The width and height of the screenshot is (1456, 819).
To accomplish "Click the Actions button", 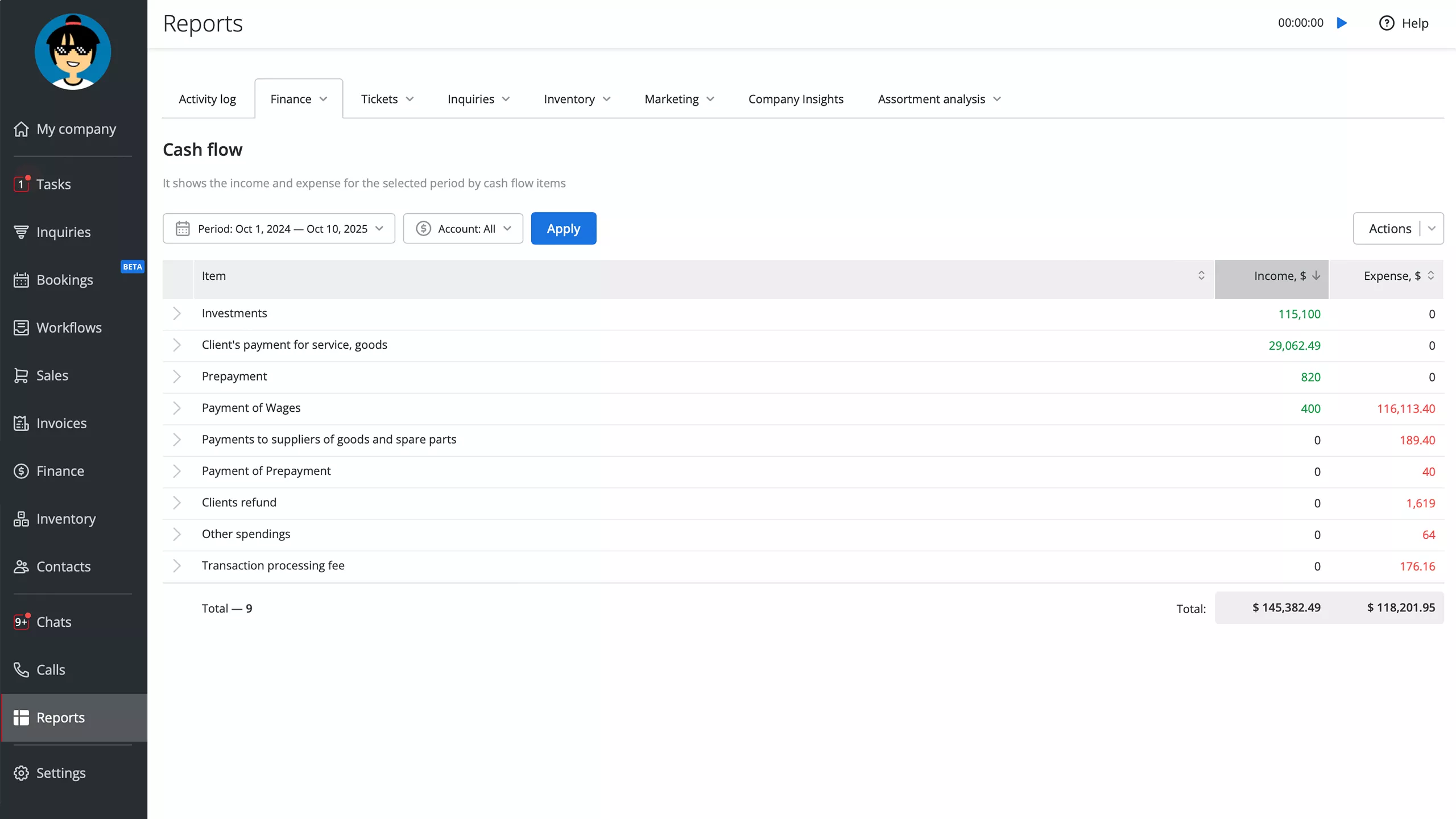I will click(1389, 229).
